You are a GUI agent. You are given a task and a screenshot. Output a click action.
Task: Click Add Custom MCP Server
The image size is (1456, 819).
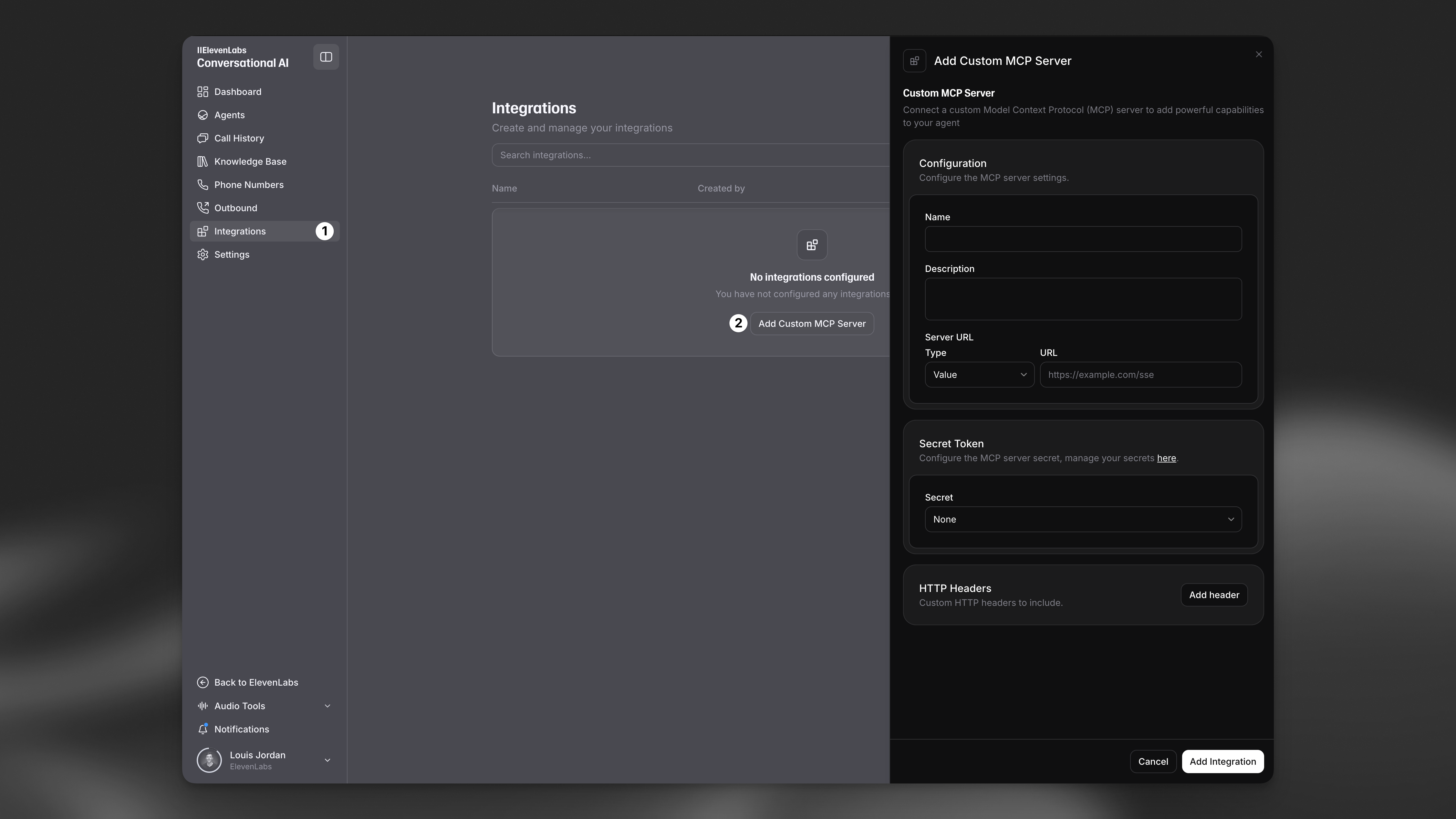(812, 323)
